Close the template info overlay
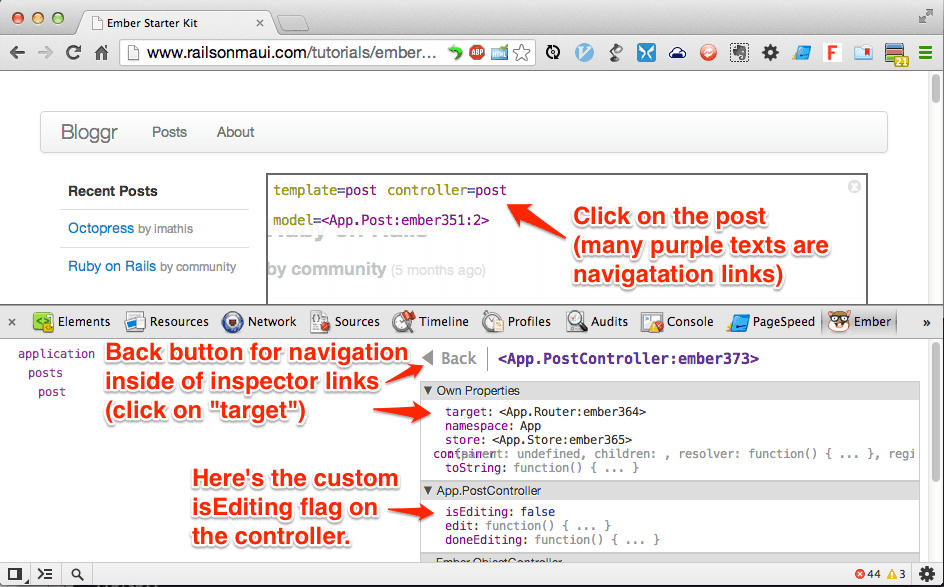Viewport: 944px width, 587px height. [x=854, y=186]
